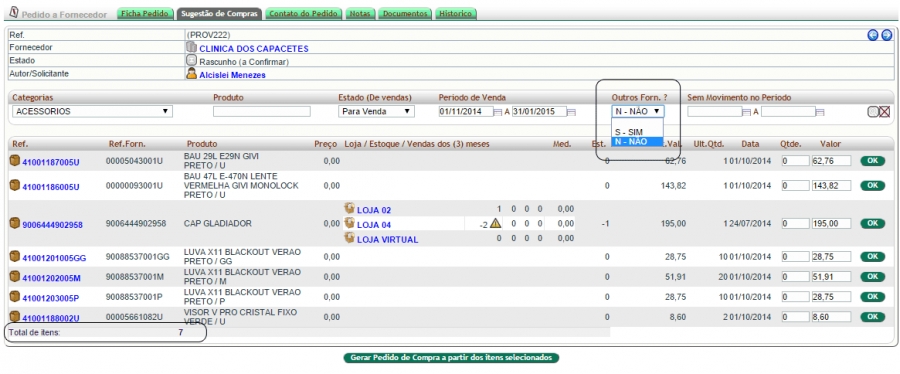The image size is (900, 374).
Task: Click product box icon for 9006444902958
Action: pos(15,224)
